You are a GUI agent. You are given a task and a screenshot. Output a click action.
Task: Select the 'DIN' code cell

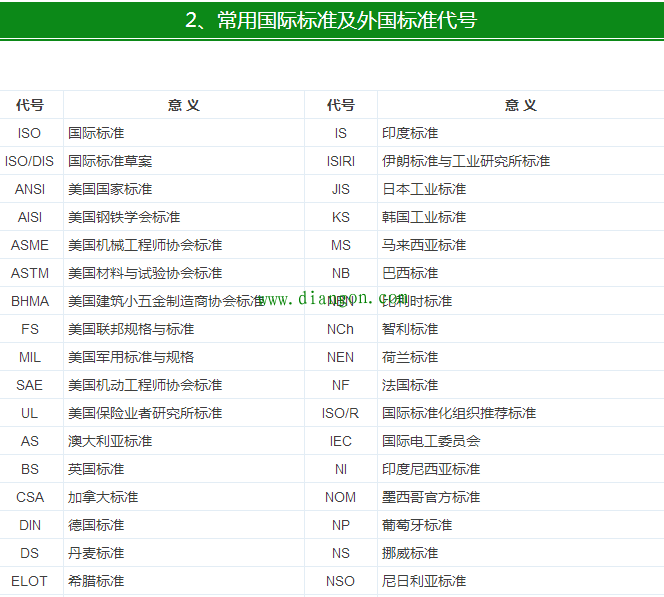[x=30, y=525]
